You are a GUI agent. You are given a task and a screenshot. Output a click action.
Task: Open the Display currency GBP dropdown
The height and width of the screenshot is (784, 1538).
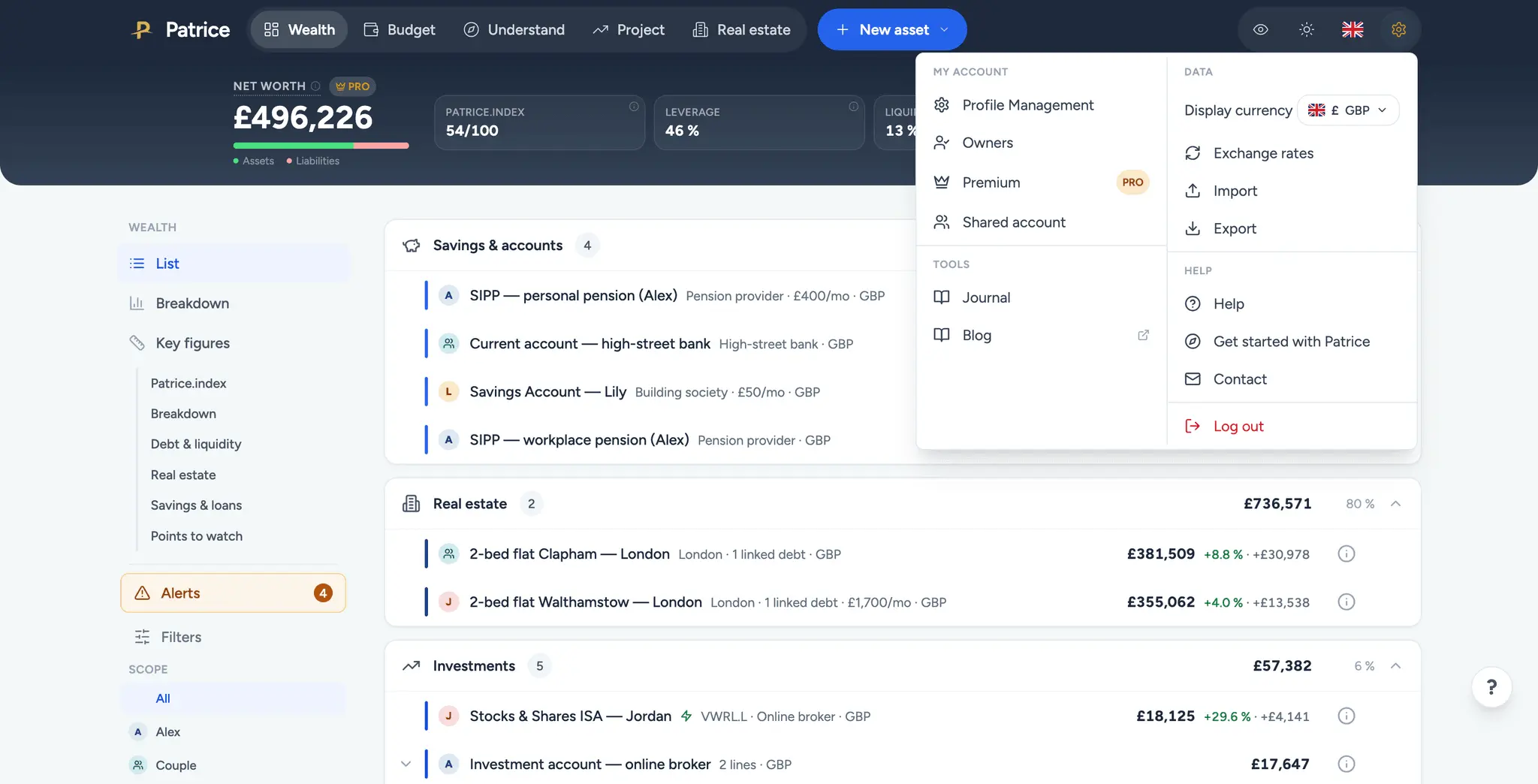1348,110
